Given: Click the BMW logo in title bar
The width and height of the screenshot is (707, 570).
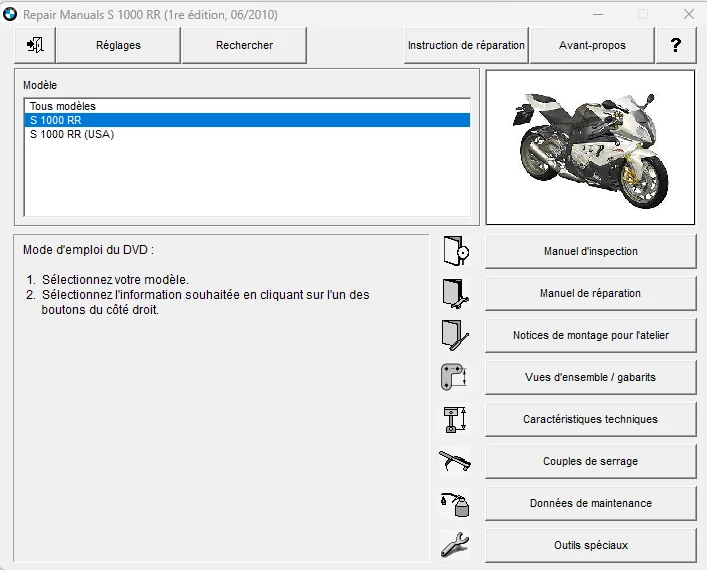Looking at the screenshot, I should point(10,14).
